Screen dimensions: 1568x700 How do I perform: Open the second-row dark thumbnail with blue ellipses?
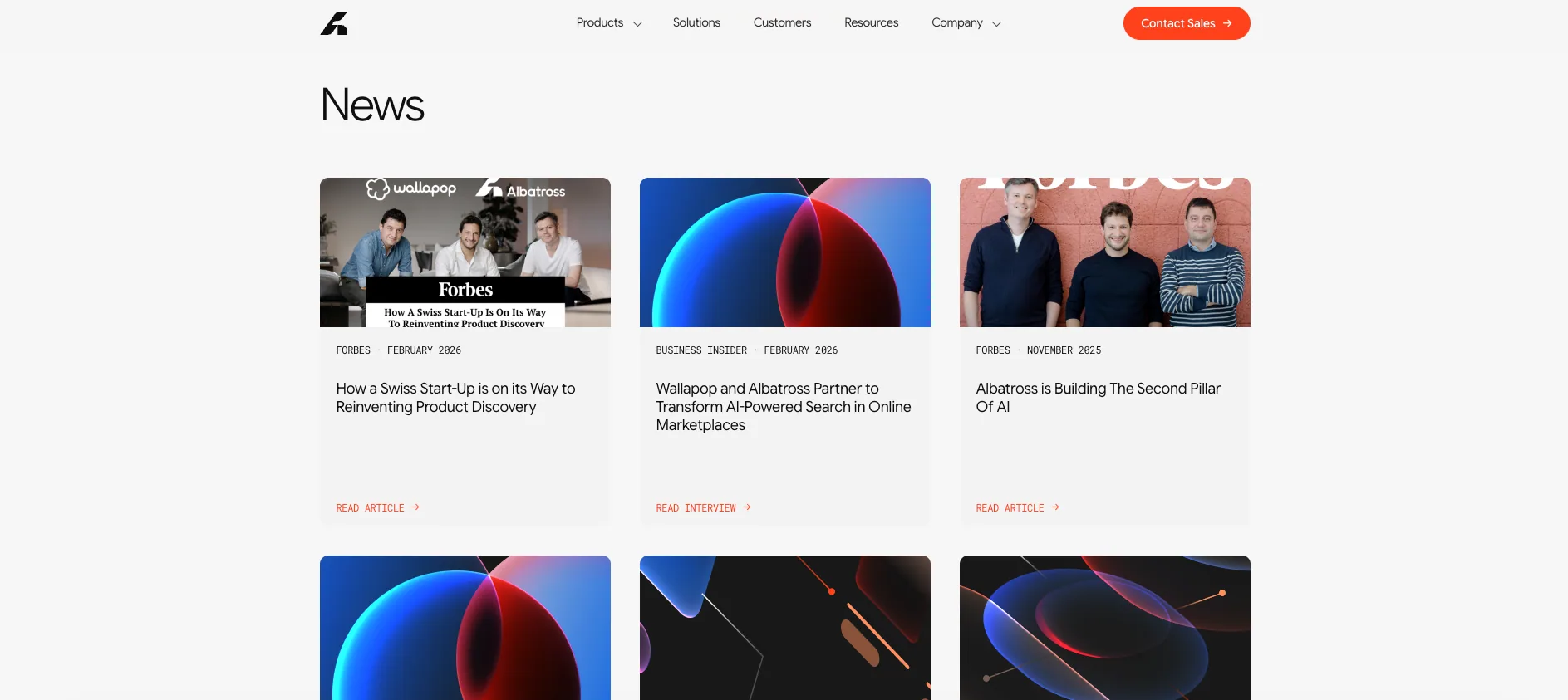[x=1105, y=628]
